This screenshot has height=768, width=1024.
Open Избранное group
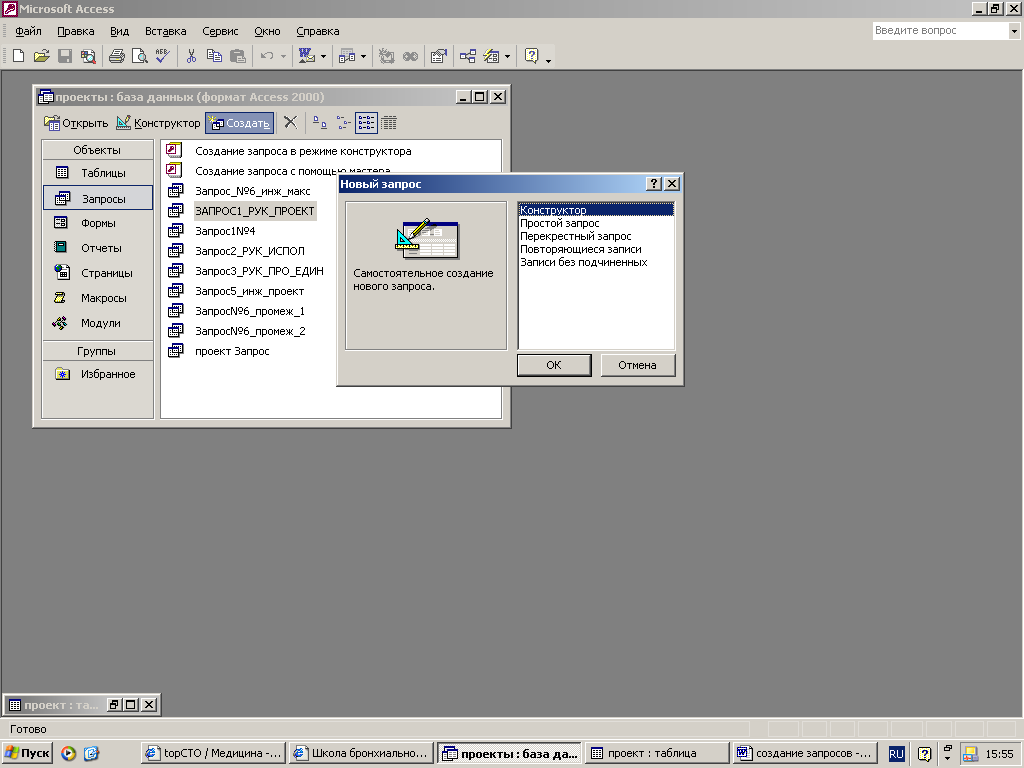click(98, 374)
